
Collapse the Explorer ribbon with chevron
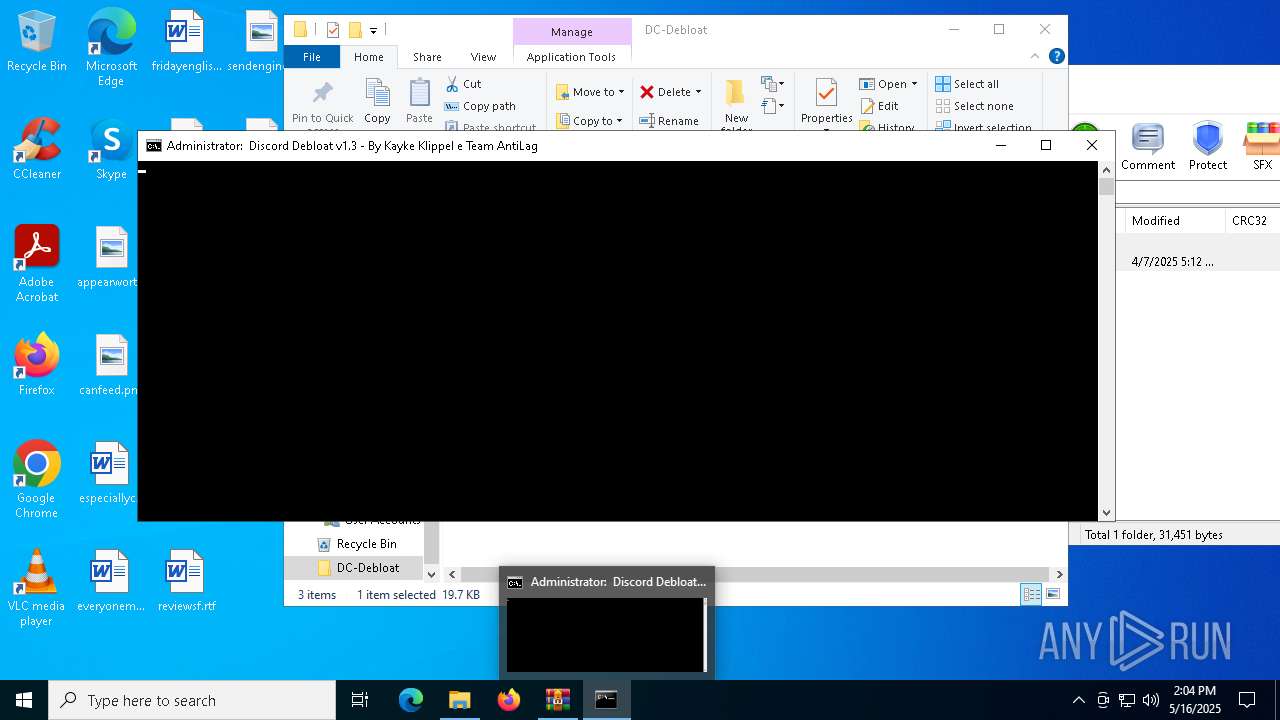(1035, 57)
